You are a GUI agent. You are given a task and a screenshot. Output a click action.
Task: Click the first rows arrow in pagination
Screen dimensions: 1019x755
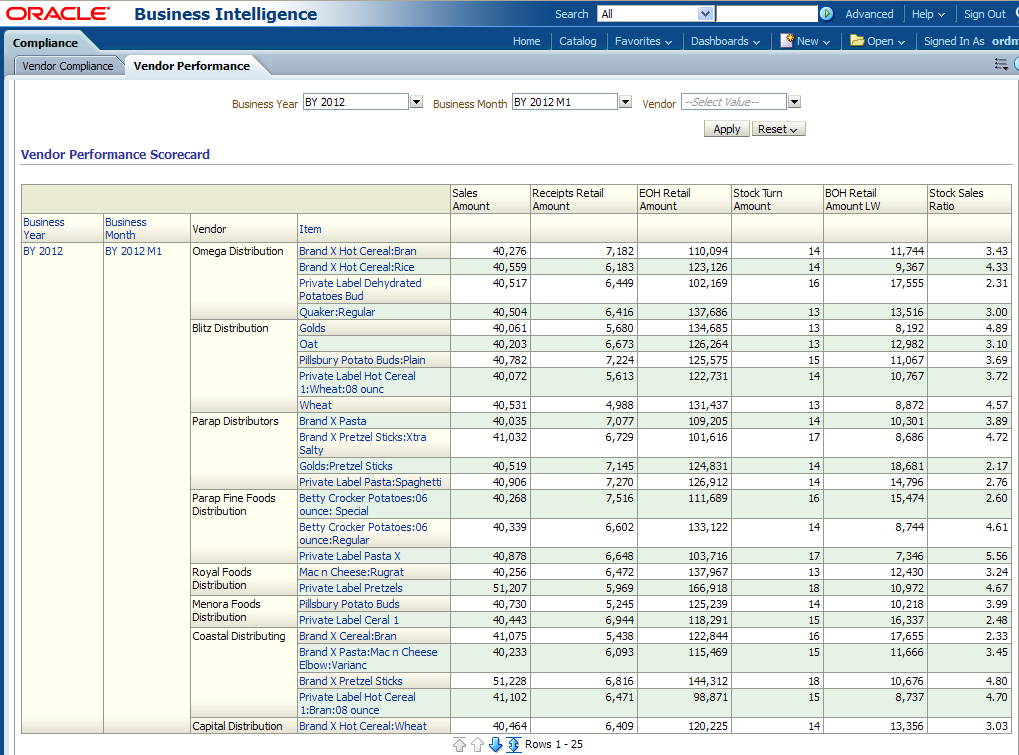(x=460, y=744)
